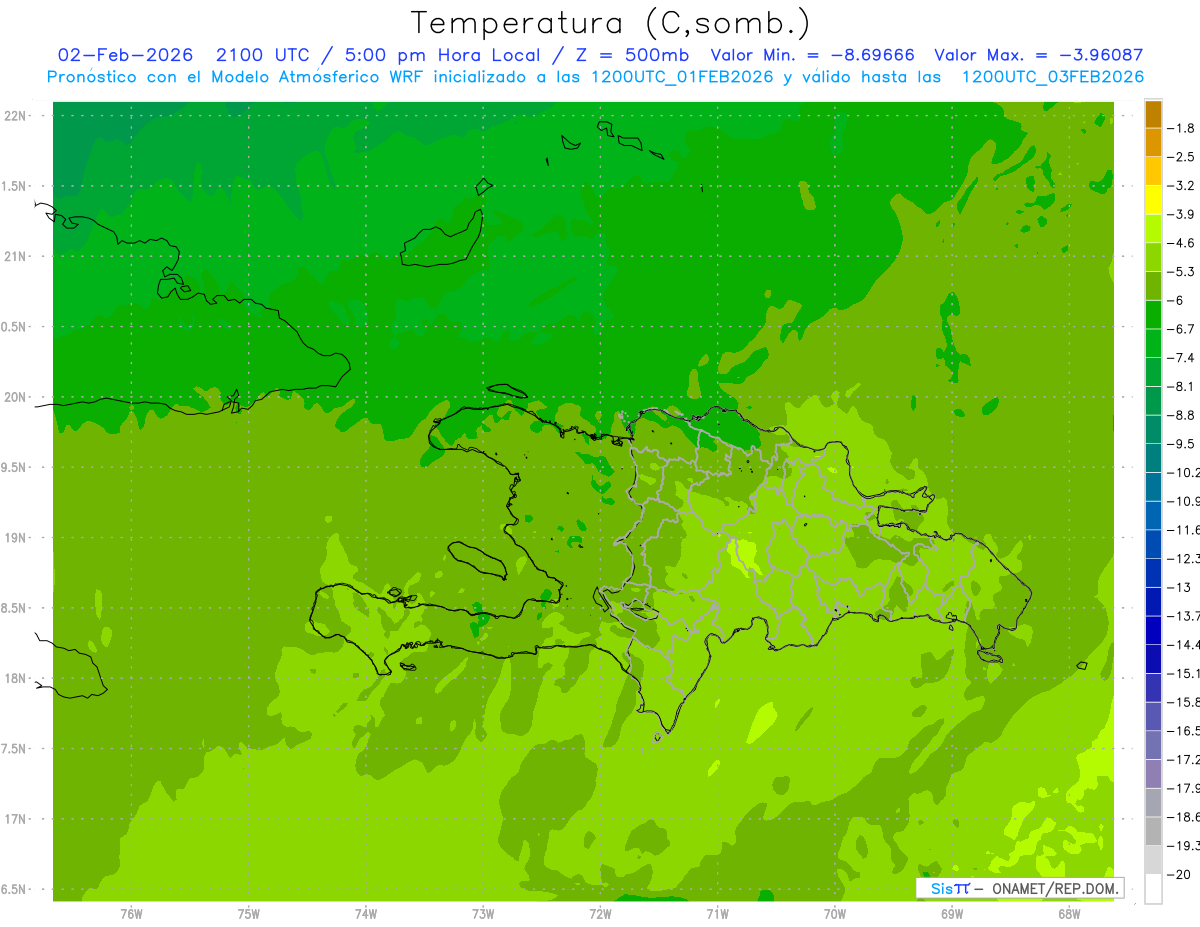Click the '75W' longitude axis label
The width and height of the screenshot is (1200, 927).
pos(249,913)
